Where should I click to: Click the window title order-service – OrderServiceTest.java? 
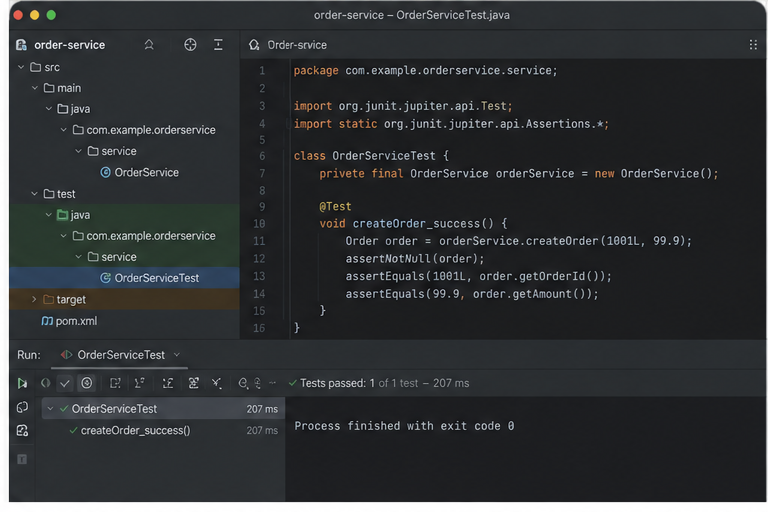coord(411,15)
